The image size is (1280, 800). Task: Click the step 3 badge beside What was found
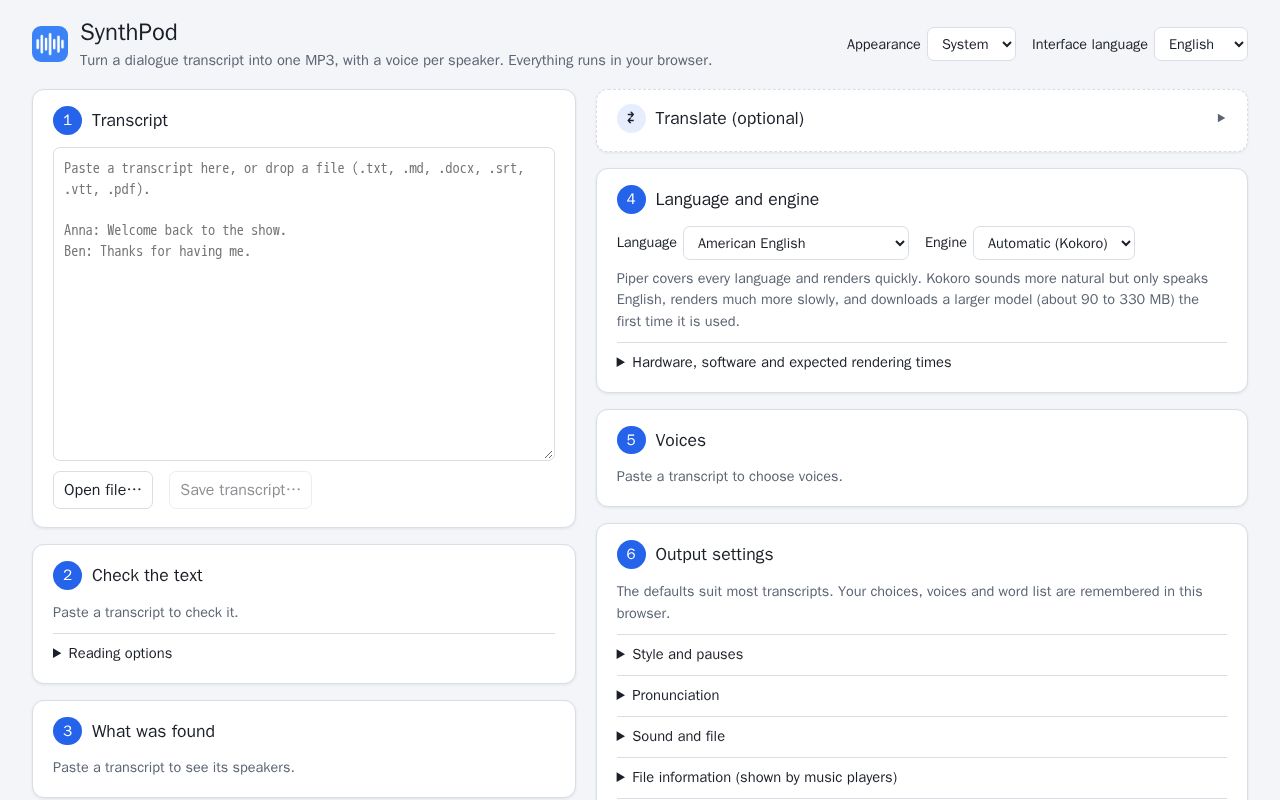pos(67,731)
